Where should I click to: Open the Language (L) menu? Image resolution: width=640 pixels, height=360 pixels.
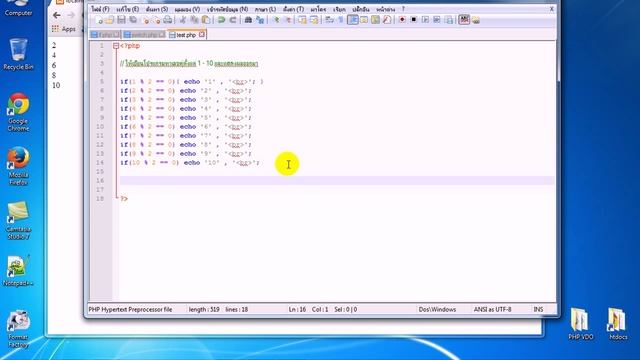[x=265, y=9]
